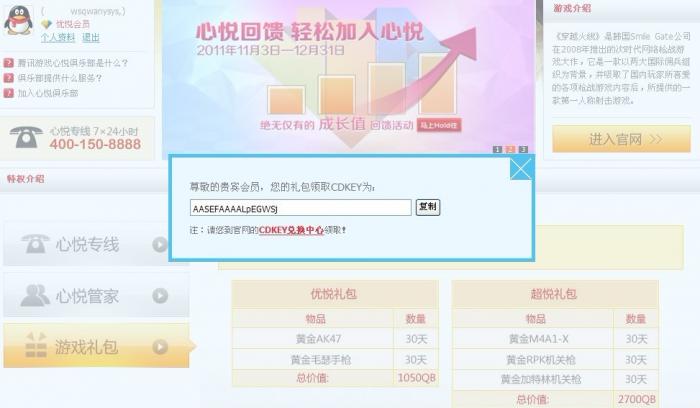Select the 游戏礼包 menu item
Image resolution: width=700 pixels, height=408 pixels.
tap(96, 346)
